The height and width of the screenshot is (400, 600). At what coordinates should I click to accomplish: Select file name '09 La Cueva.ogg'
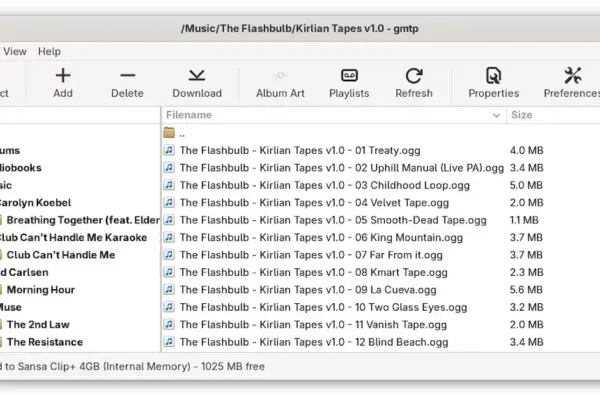(x=308, y=290)
